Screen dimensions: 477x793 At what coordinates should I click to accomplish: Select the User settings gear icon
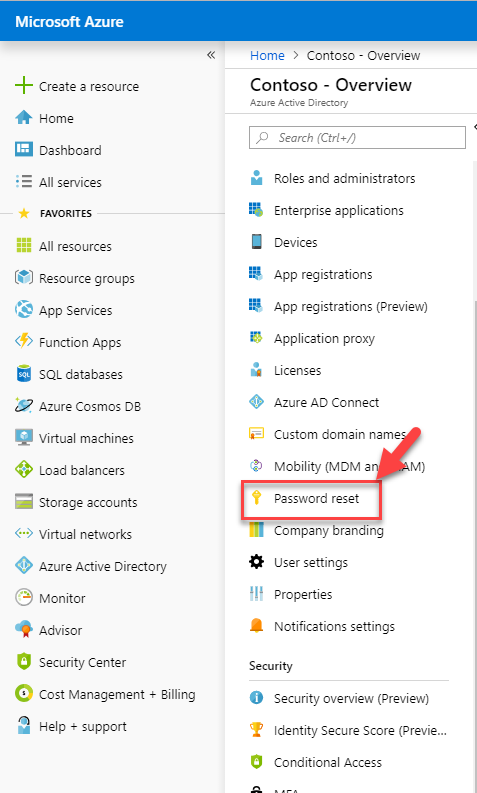tap(256, 562)
